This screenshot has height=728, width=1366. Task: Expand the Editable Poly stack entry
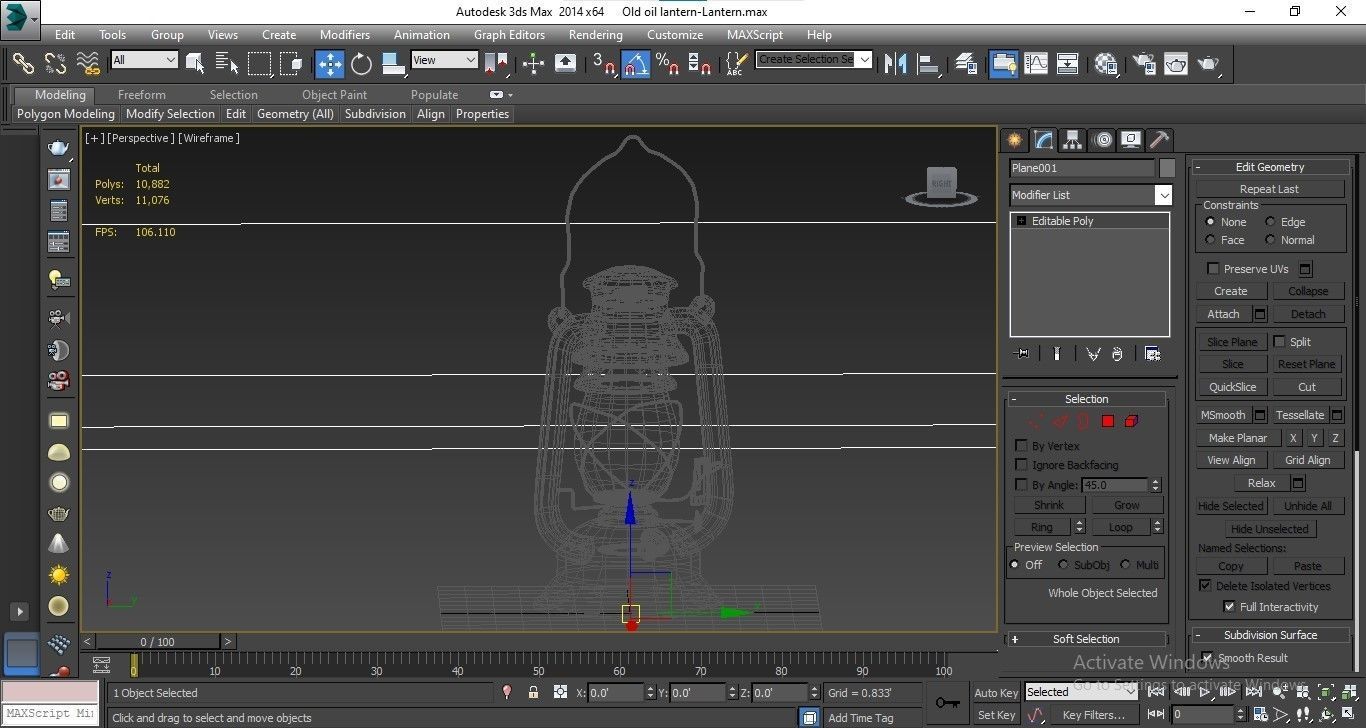coord(1020,221)
